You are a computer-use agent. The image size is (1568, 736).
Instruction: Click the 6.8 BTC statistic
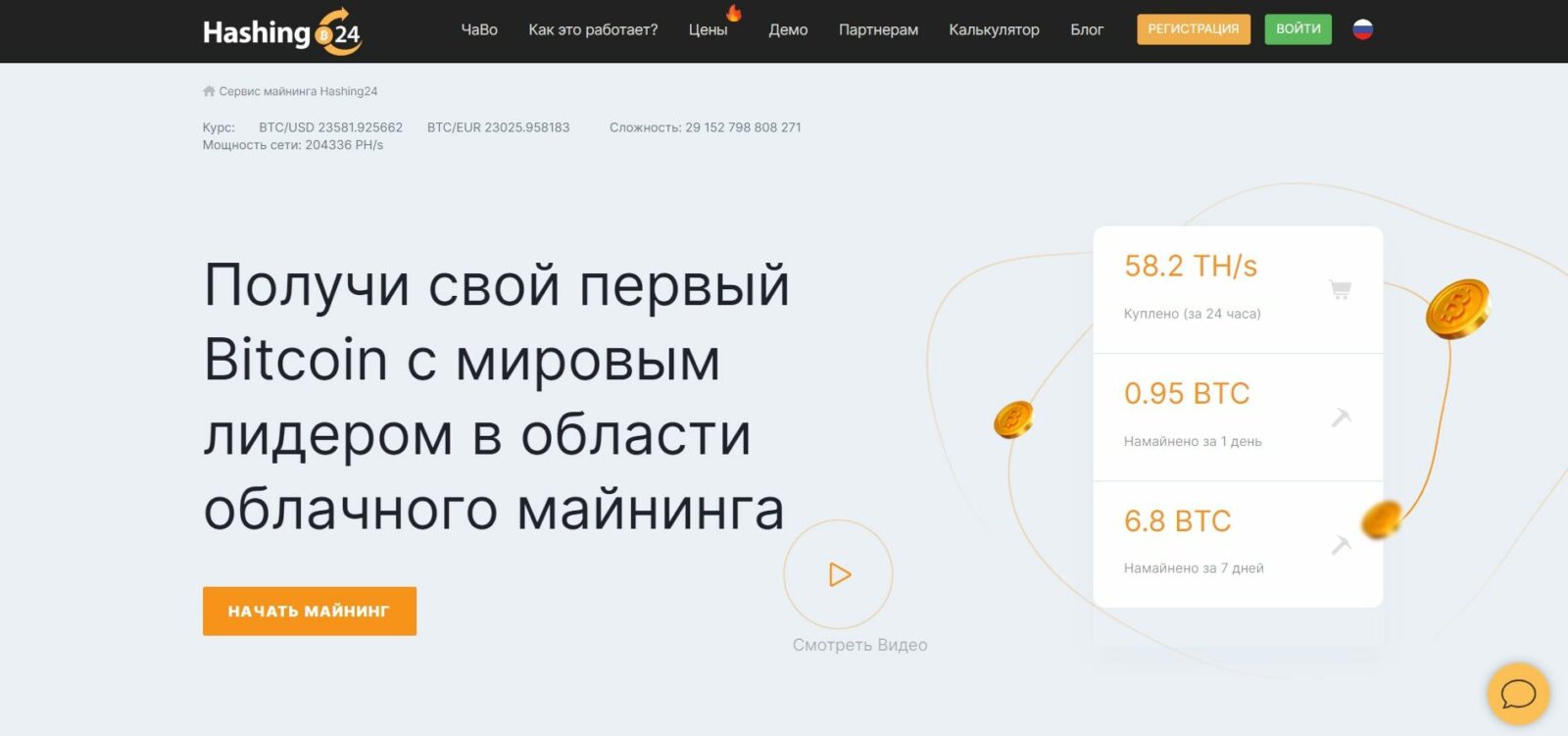(1177, 520)
